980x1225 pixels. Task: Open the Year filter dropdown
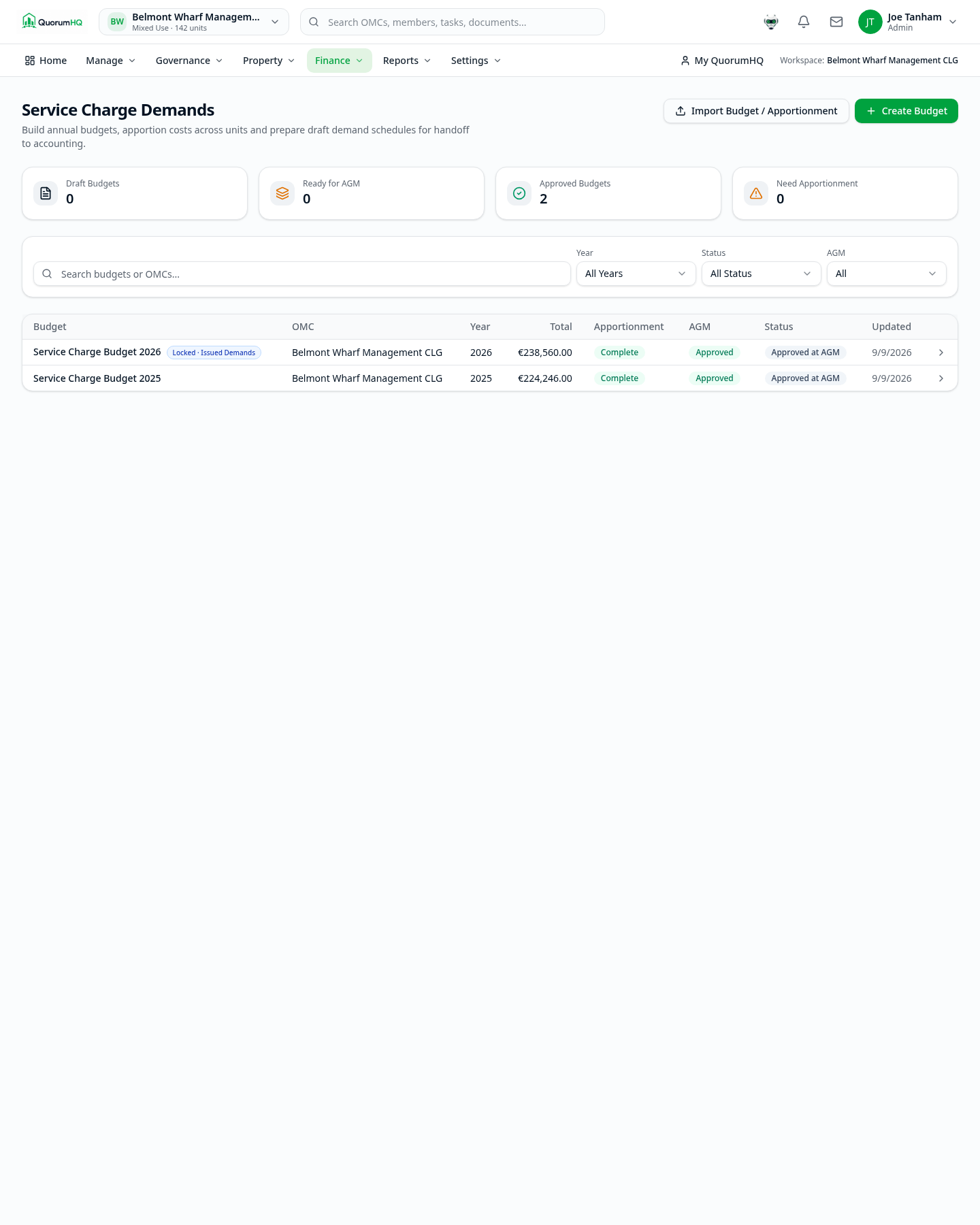point(636,274)
